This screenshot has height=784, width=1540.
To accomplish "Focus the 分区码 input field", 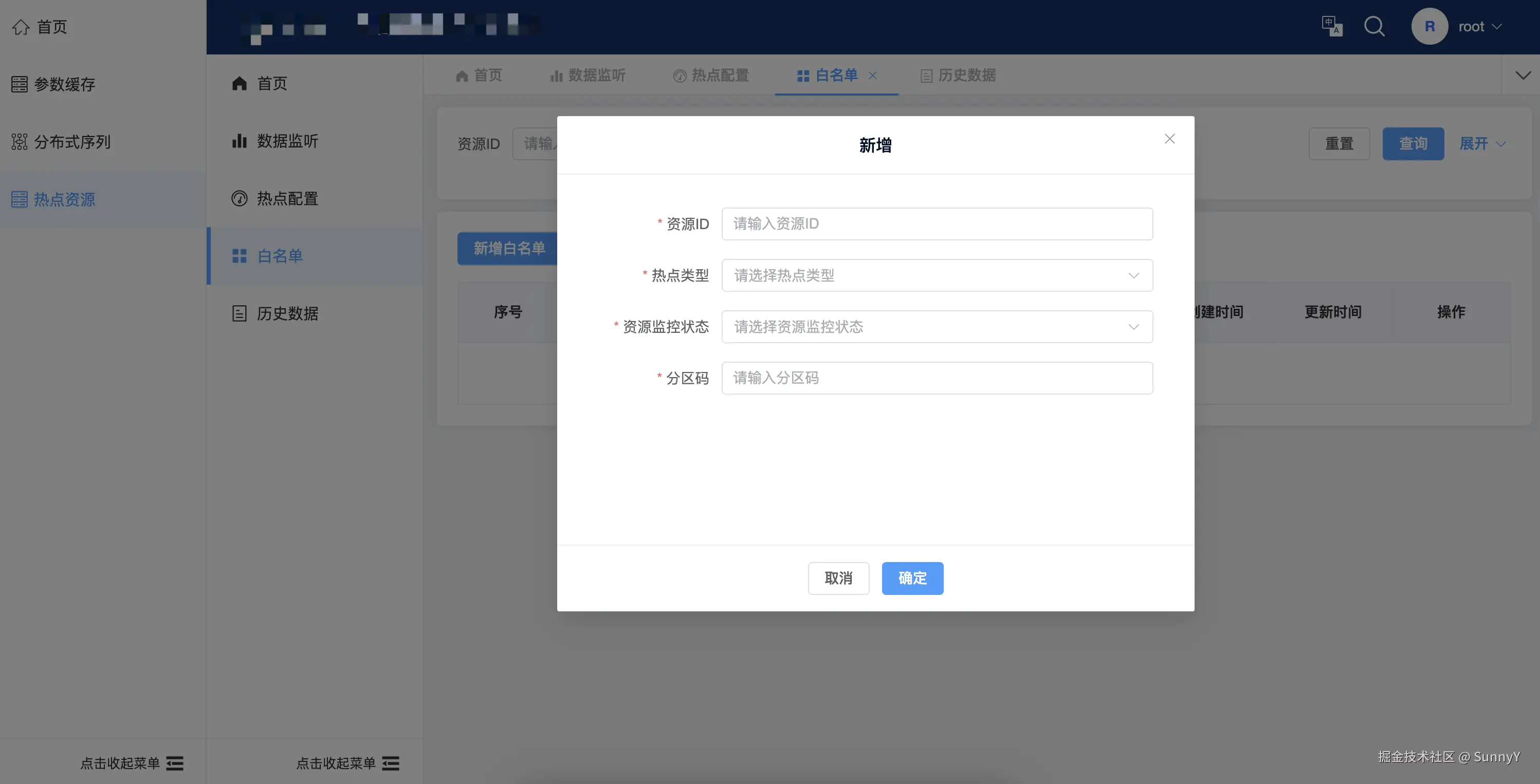I will click(x=937, y=378).
